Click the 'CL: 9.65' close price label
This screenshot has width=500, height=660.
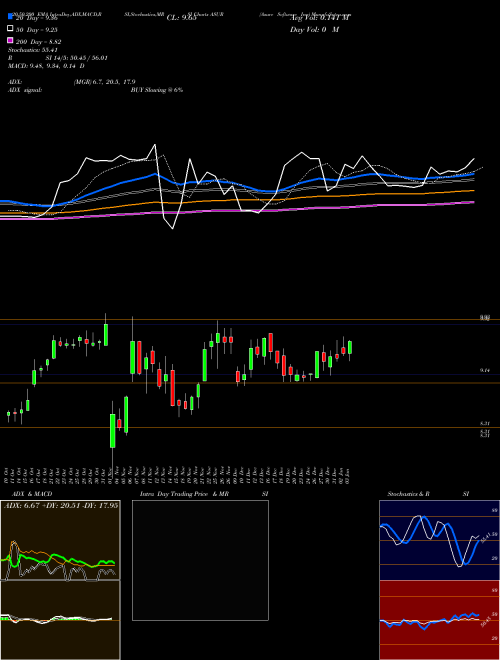(x=181, y=18)
